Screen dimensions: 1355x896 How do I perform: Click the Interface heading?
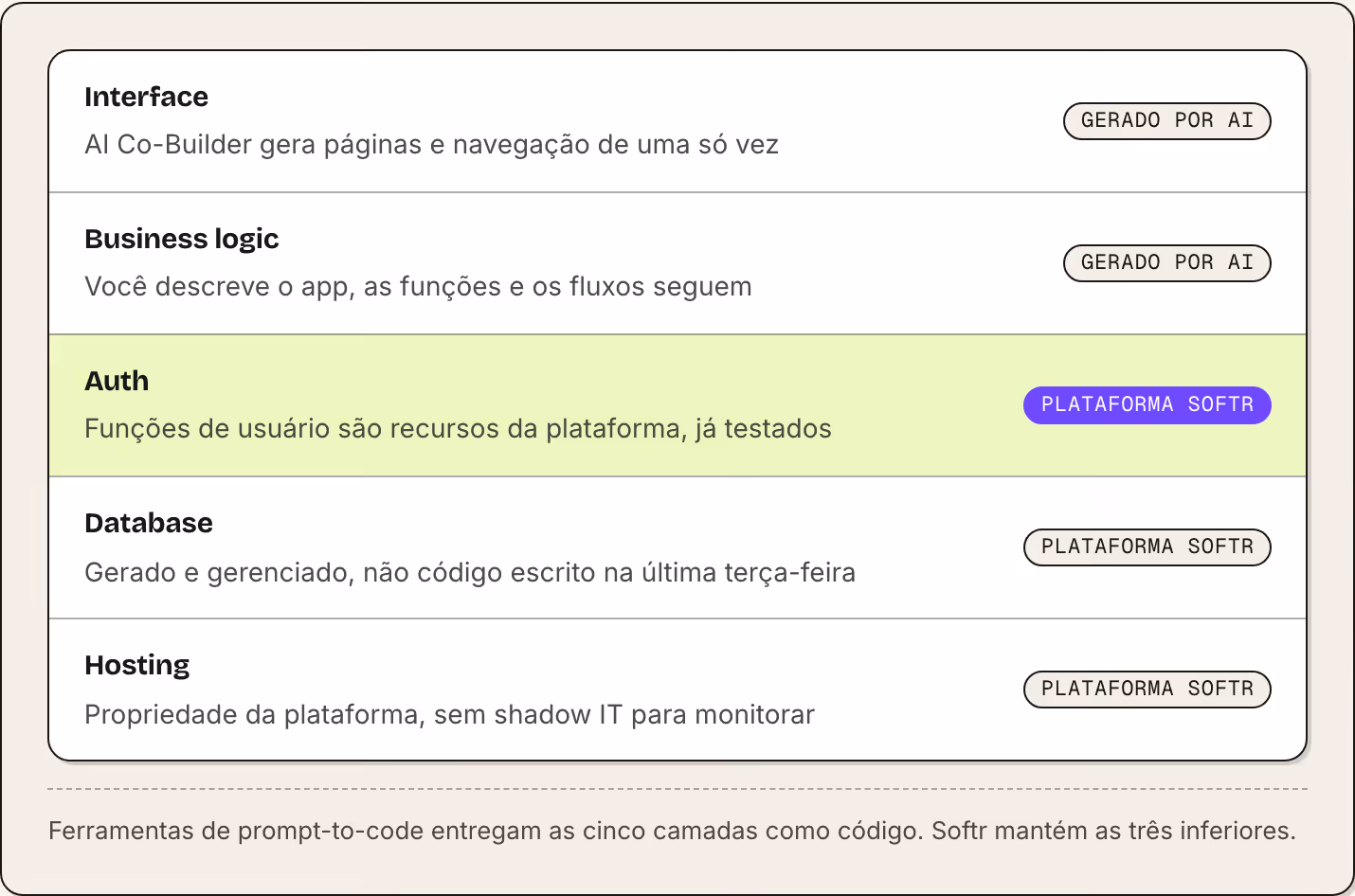tap(146, 97)
